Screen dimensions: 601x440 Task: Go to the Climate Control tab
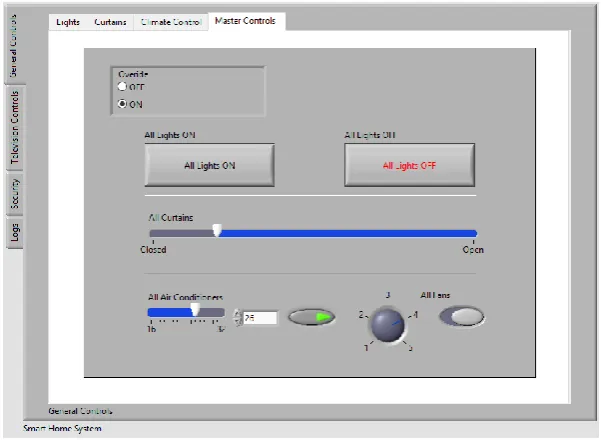[x=171, y=22]
